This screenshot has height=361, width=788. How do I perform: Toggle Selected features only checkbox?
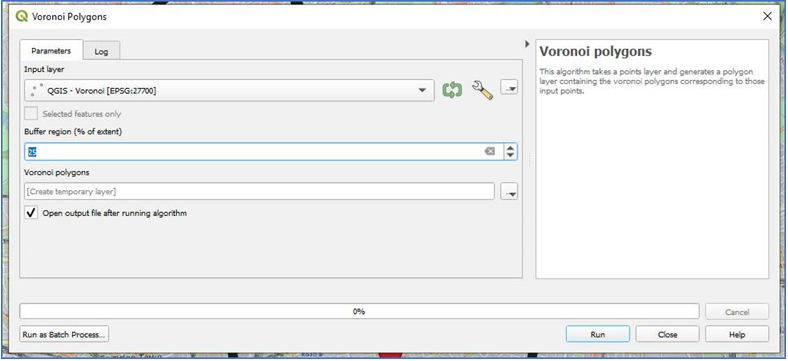pos(31,114)
